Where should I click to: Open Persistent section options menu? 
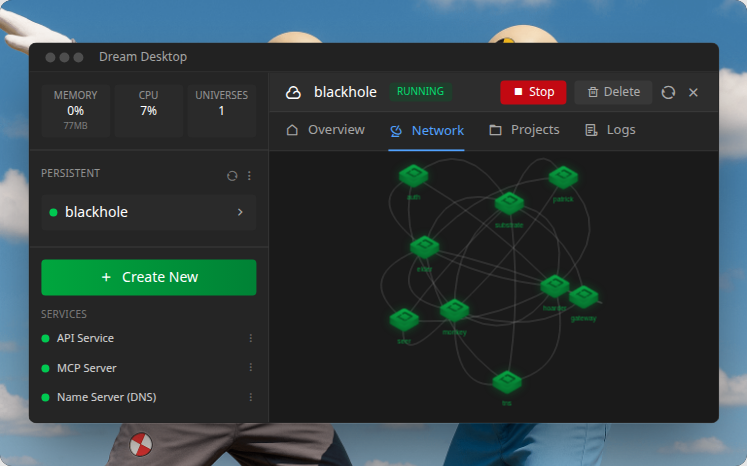[x=249, y=176]
